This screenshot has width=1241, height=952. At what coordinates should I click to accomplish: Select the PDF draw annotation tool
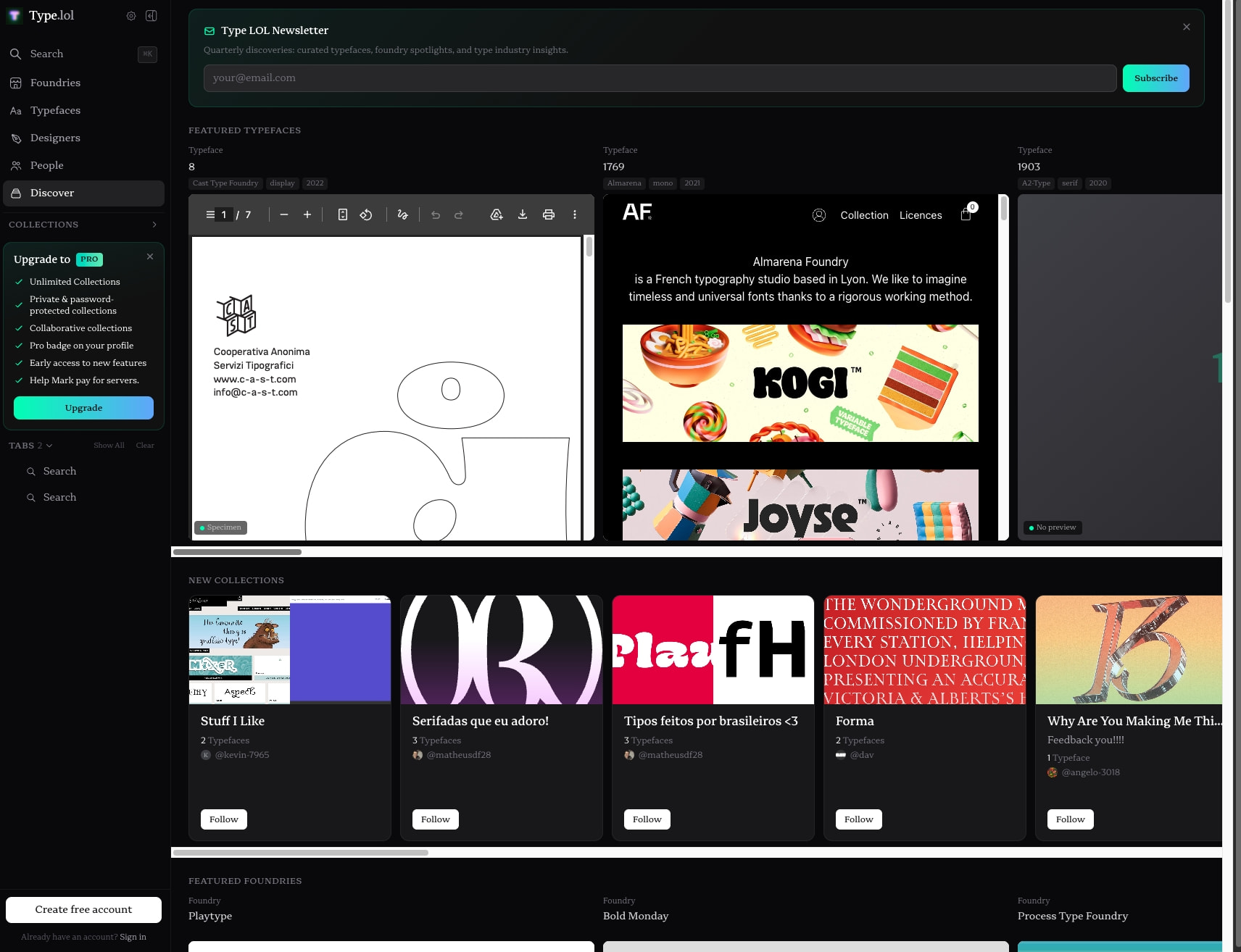pos(403,214)
